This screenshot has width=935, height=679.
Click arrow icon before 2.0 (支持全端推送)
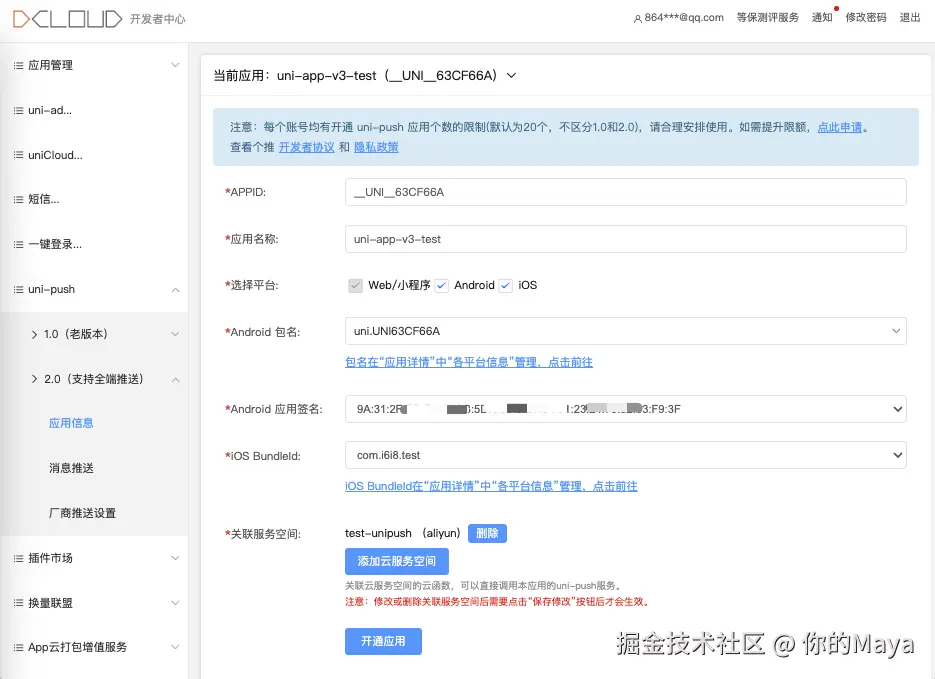coord(35,379)
